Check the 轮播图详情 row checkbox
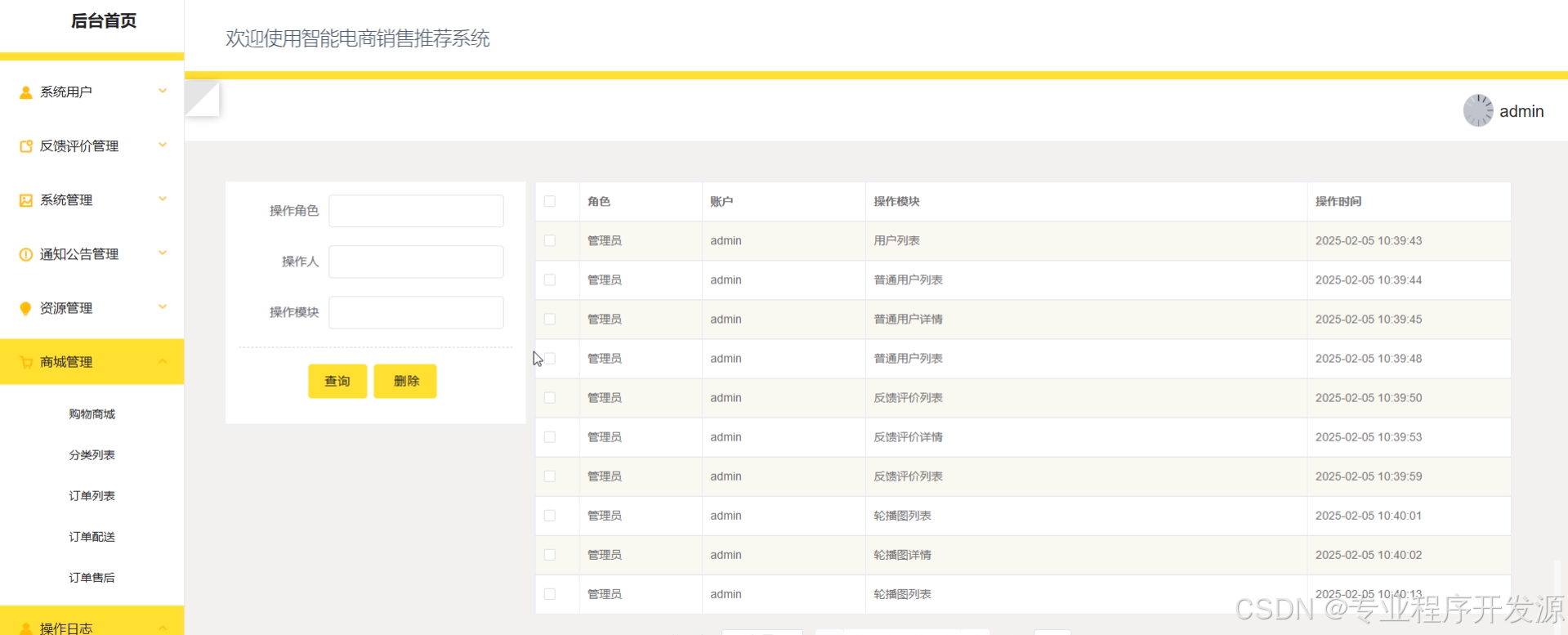1568x635 pixels. 550,554
